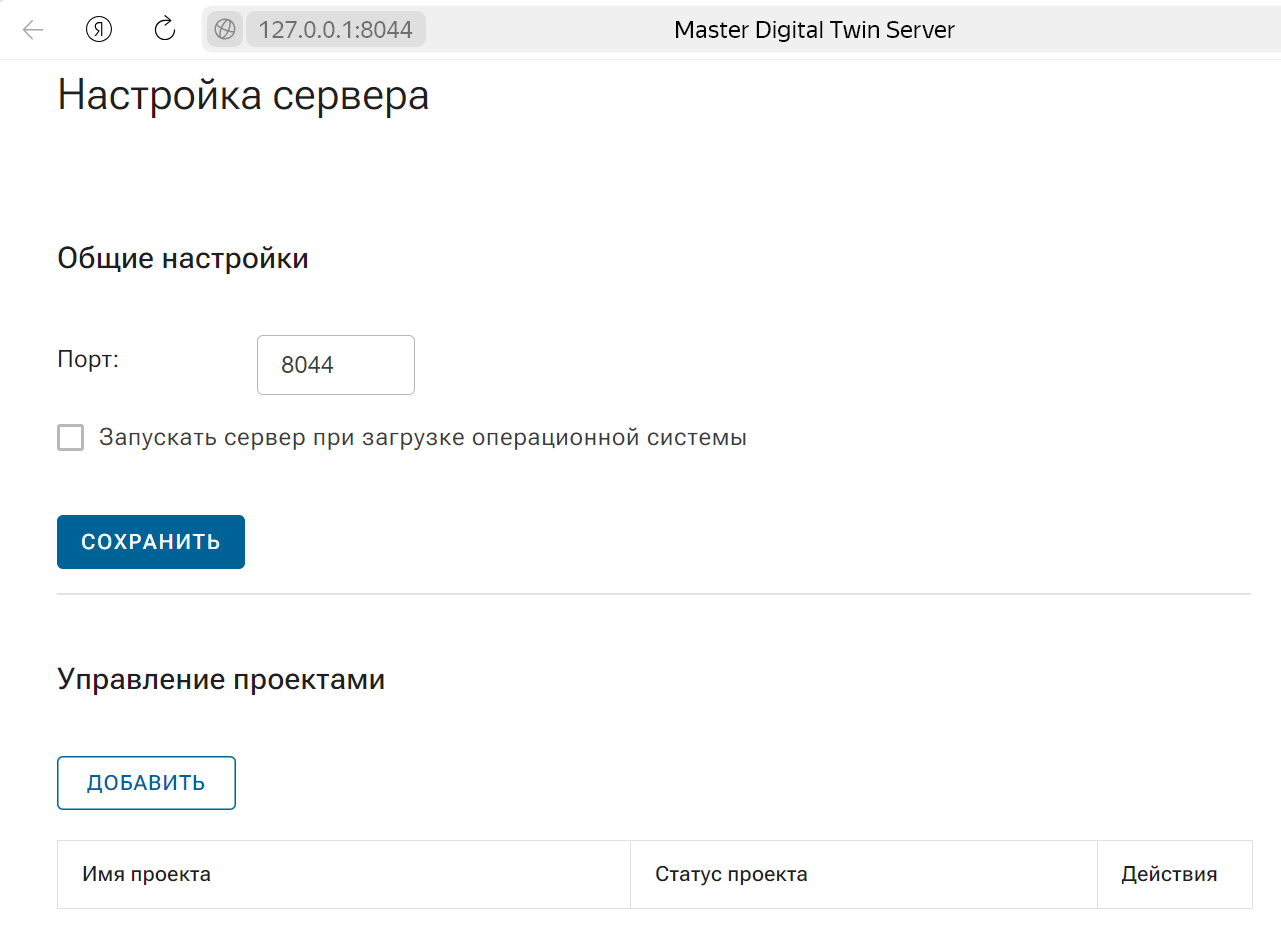Click the value 8044 inside the port box
The width and height of the screenshot is (1281, 941).
[x=307, y=365]
